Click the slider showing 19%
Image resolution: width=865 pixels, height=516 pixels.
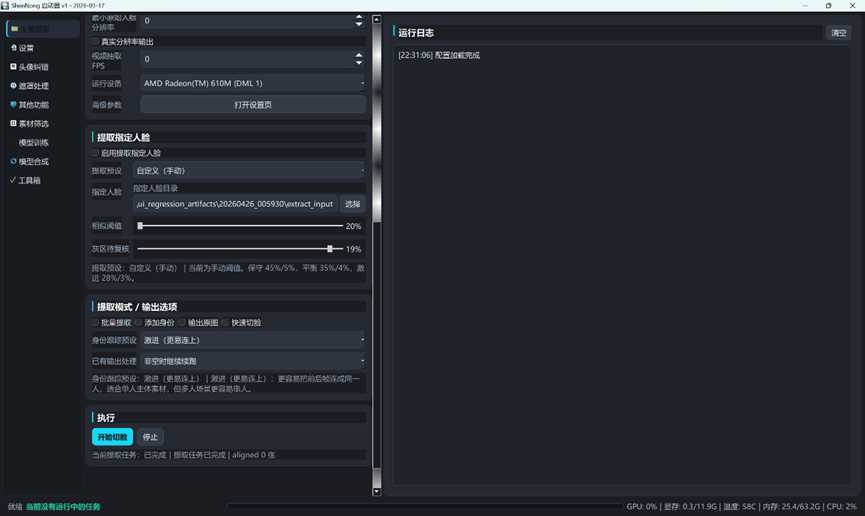coord(240,249)
